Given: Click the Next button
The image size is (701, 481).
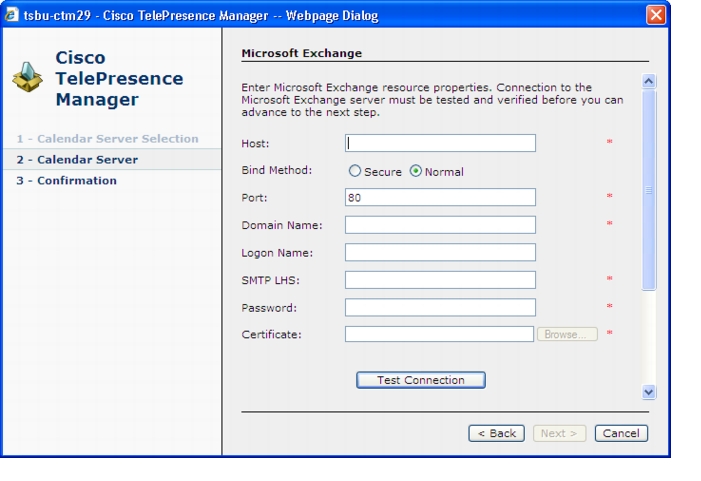Looking at the screenshot, I should (559, 433).
